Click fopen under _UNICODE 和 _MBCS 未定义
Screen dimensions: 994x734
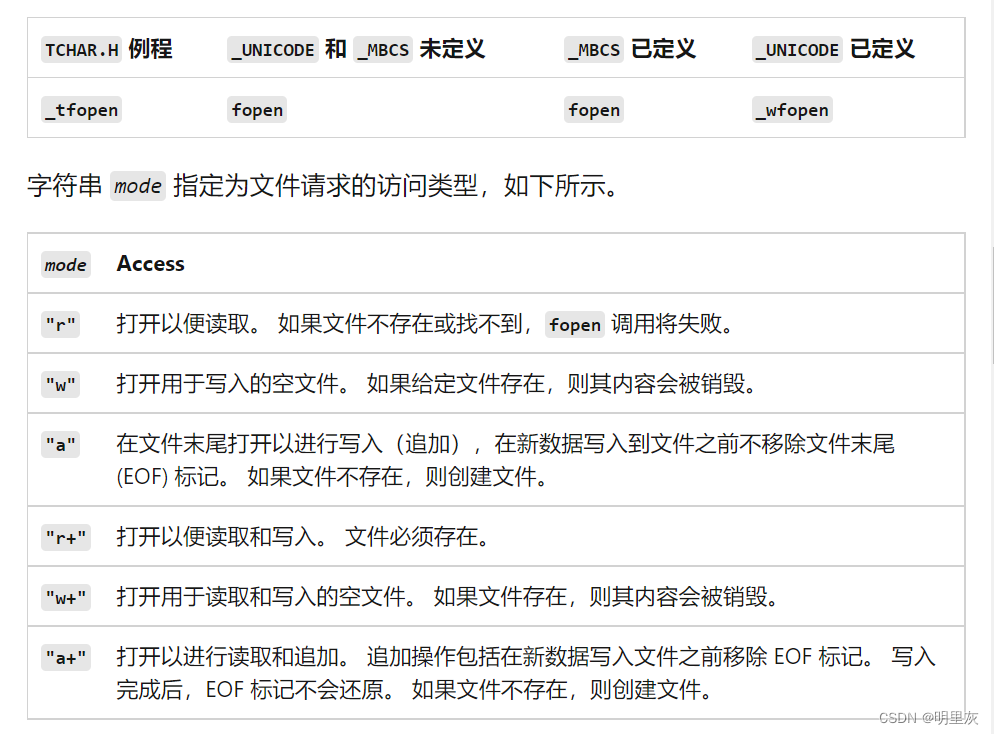click(x=257, y=110)
